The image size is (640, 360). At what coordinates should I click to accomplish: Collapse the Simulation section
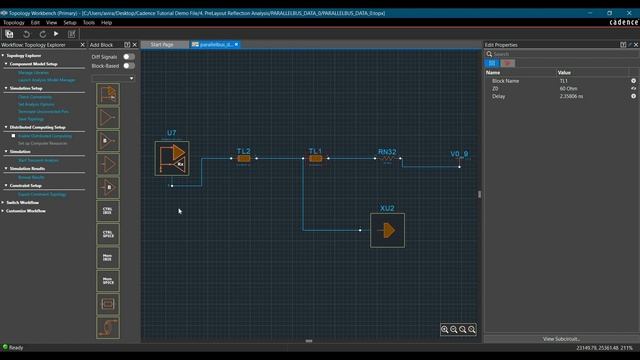click(6, 151)
